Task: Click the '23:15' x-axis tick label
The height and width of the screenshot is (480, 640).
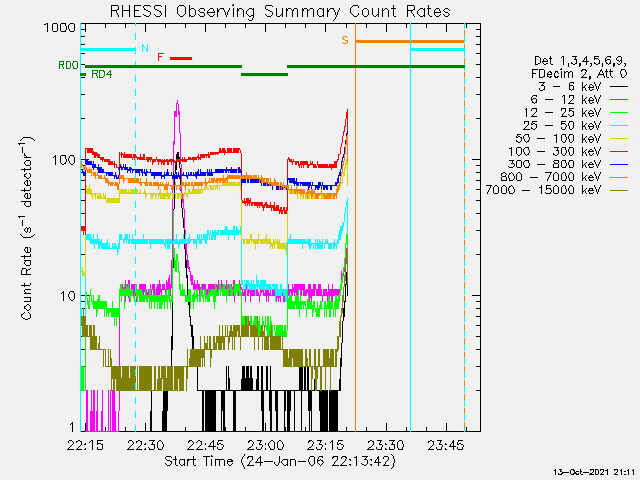Action: pyautogui.click(x=325, y=445)
